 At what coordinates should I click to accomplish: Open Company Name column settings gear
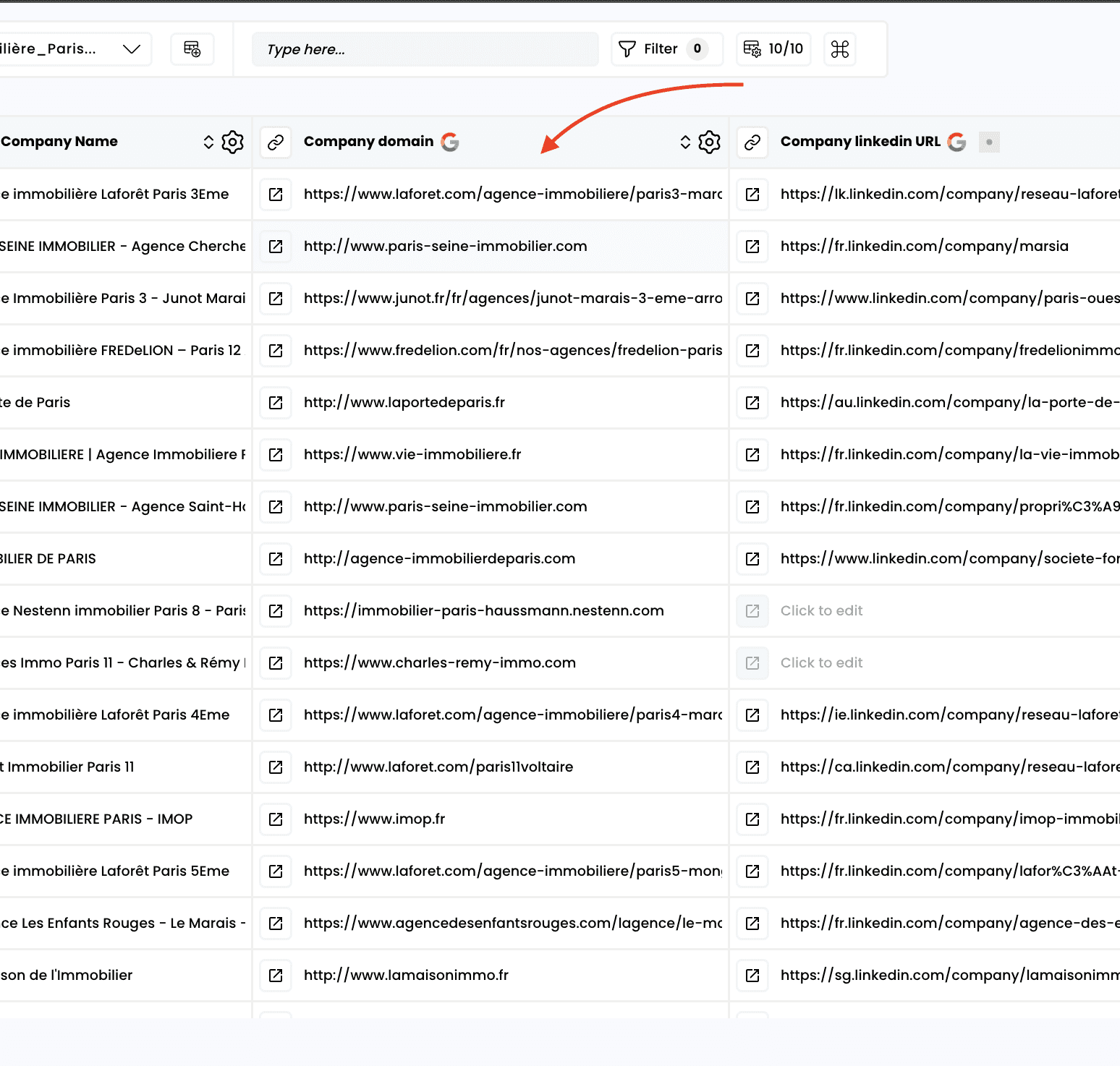click(232, 142)
